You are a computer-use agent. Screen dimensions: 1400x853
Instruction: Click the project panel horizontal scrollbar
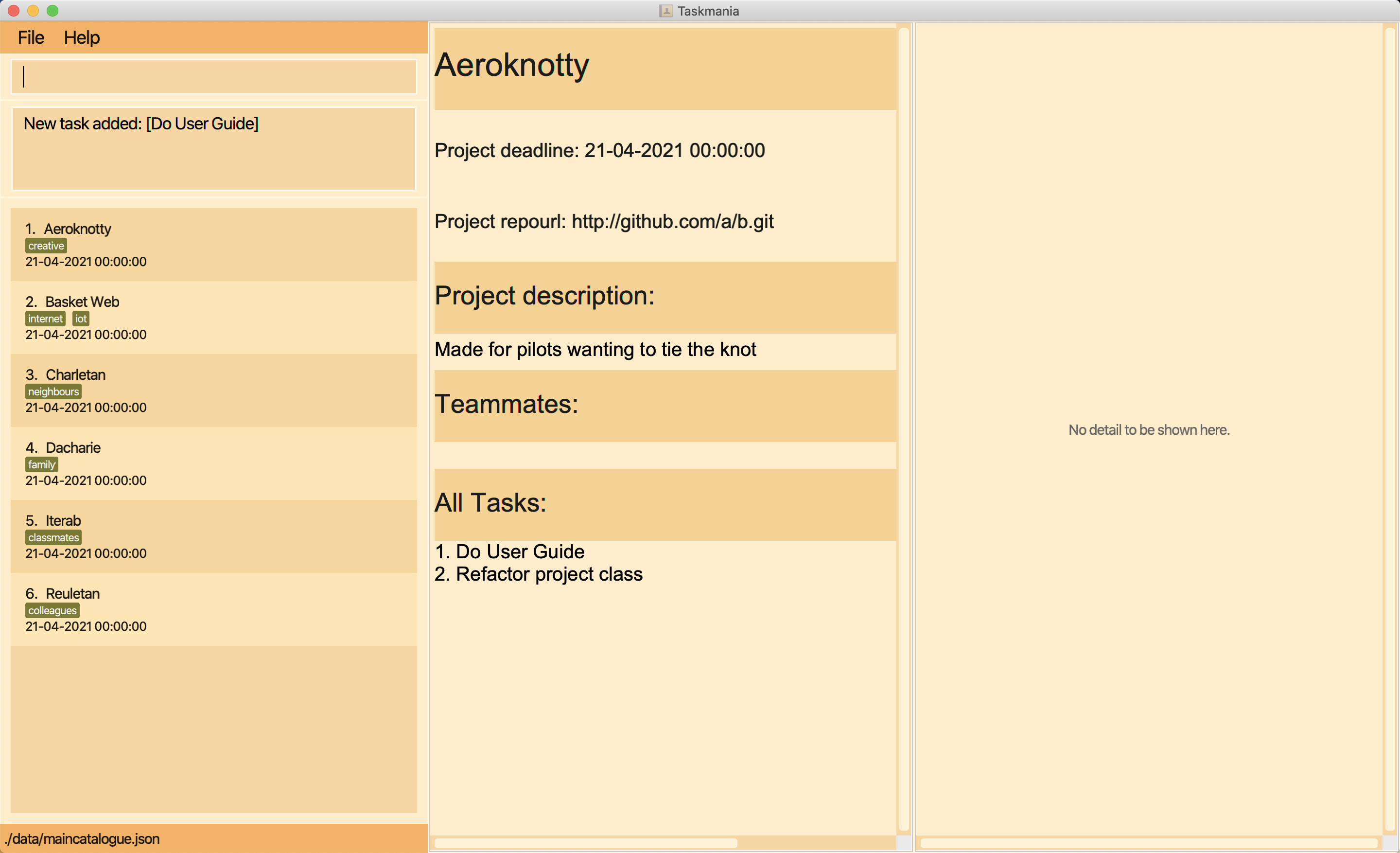586,843
